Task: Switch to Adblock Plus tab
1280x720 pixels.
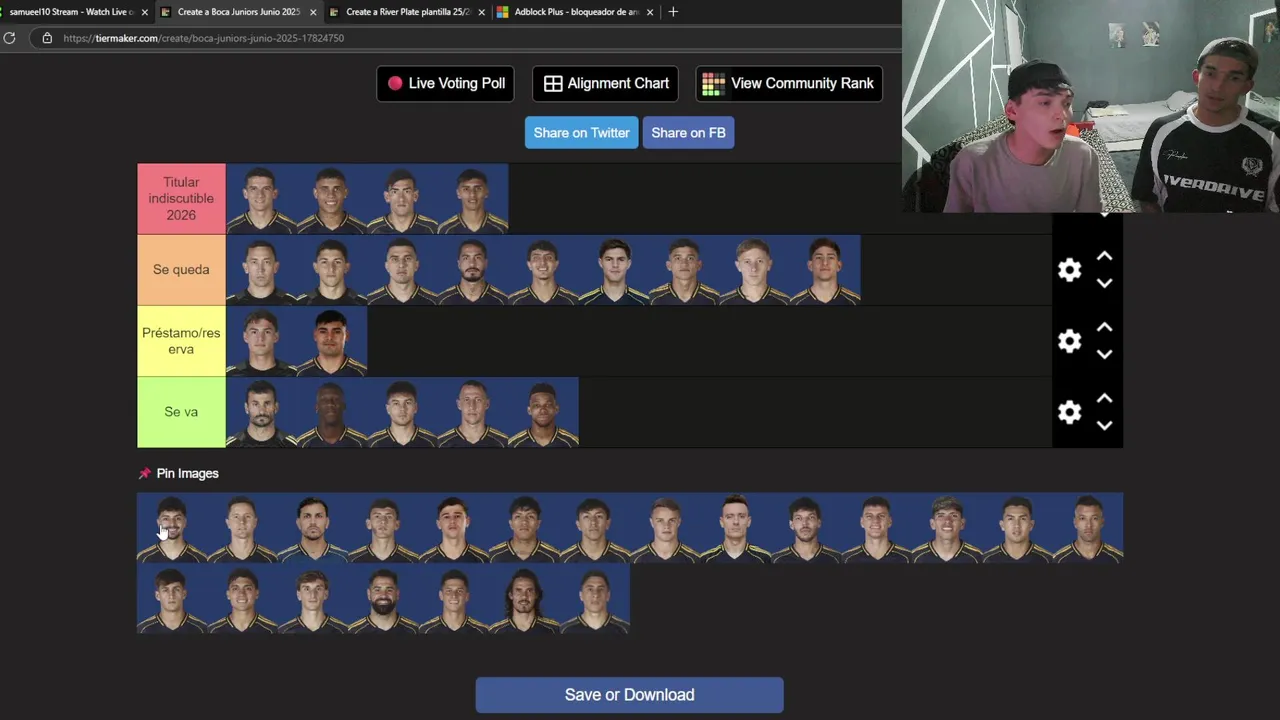Action: click(575, 12)
